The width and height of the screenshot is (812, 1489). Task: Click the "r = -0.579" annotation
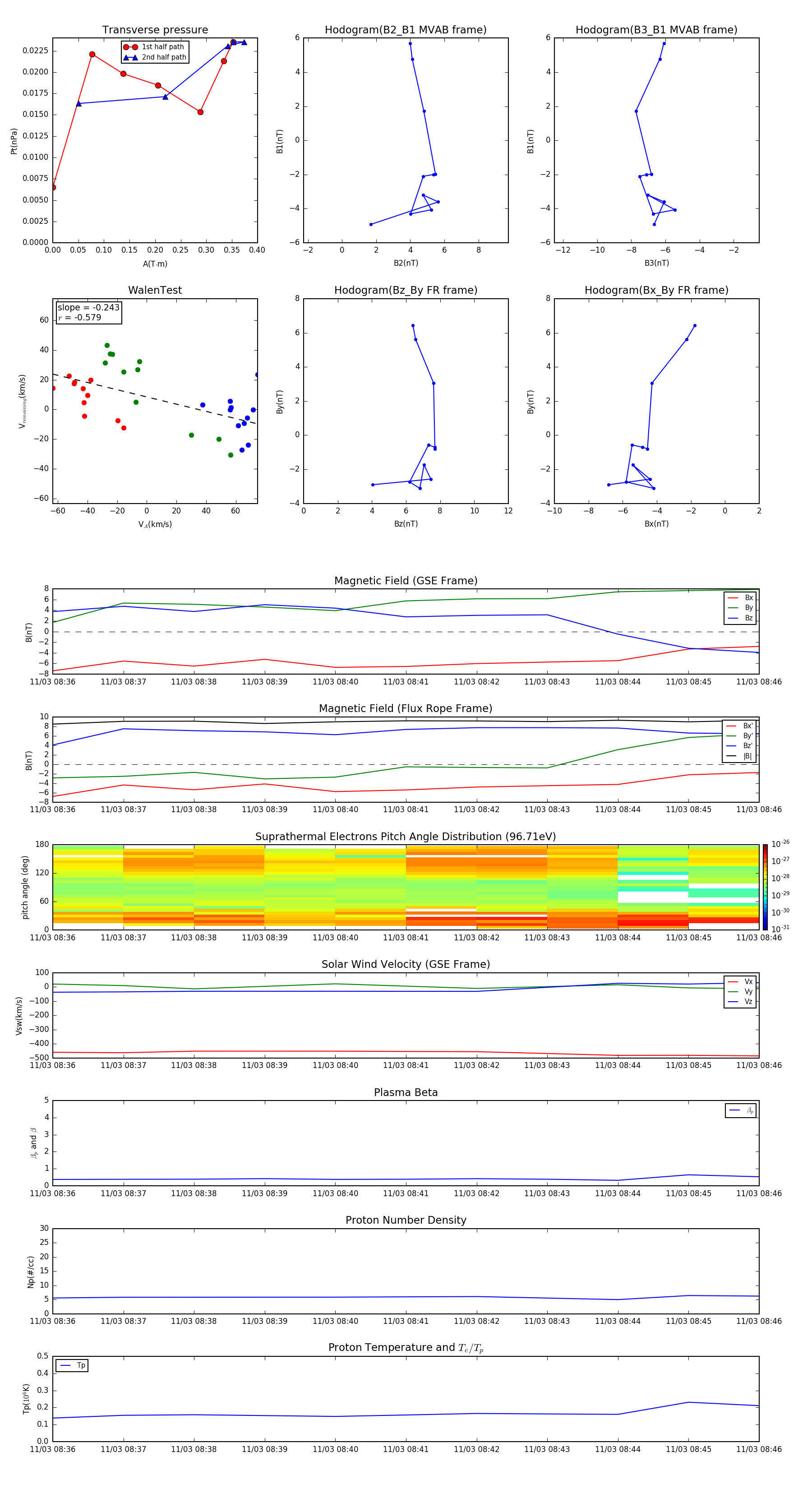[80, 317]
